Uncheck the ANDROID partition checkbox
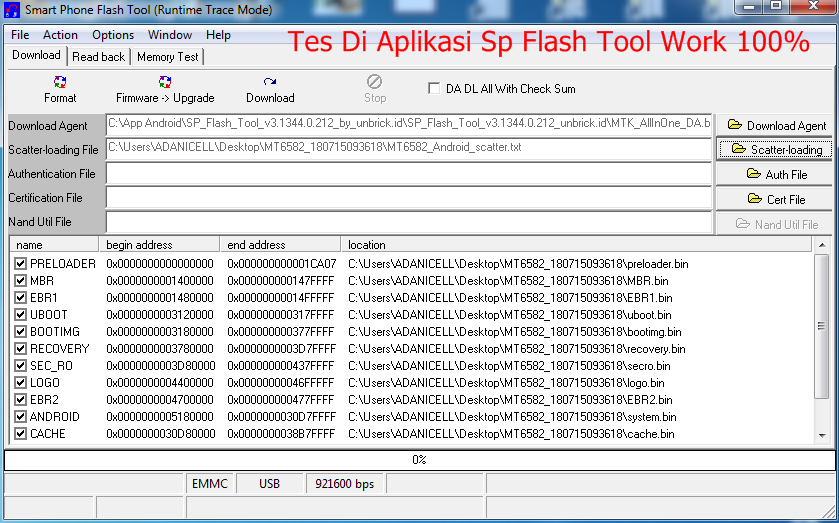This screenshot has height=523, width=839. [20, 416]
